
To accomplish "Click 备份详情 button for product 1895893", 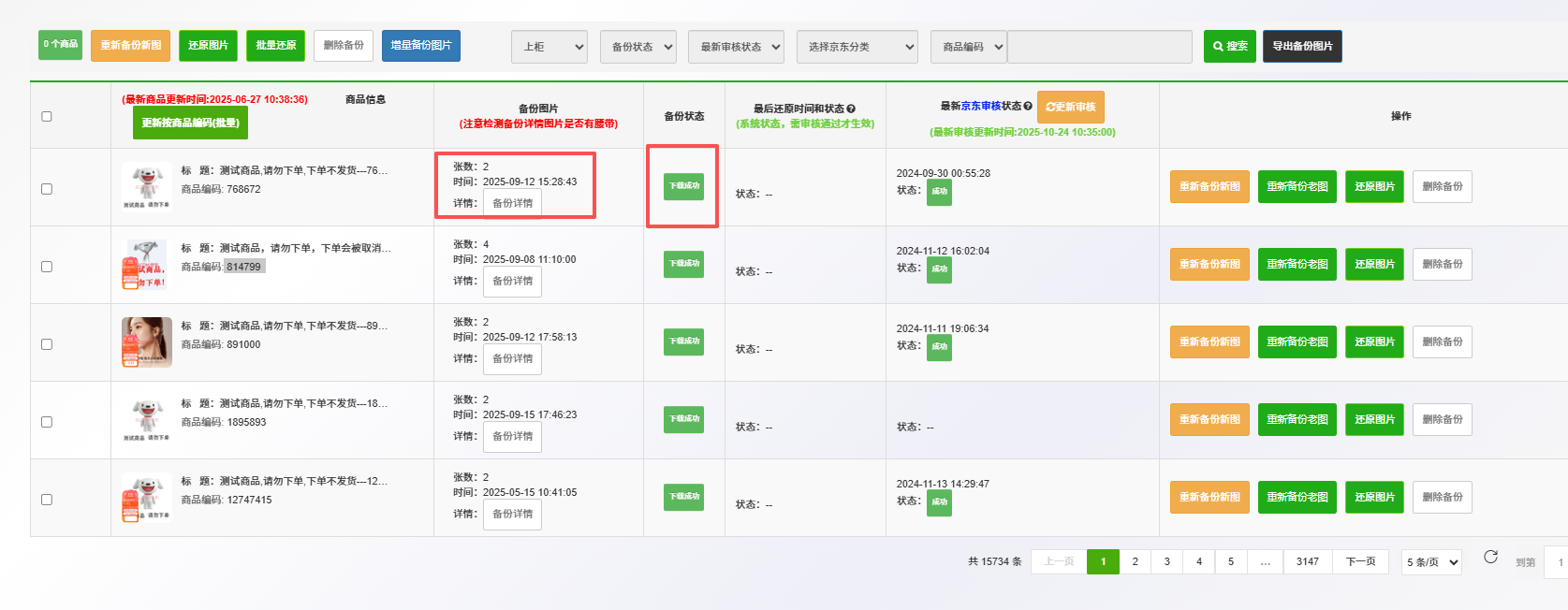I will (x=512, y=436).
